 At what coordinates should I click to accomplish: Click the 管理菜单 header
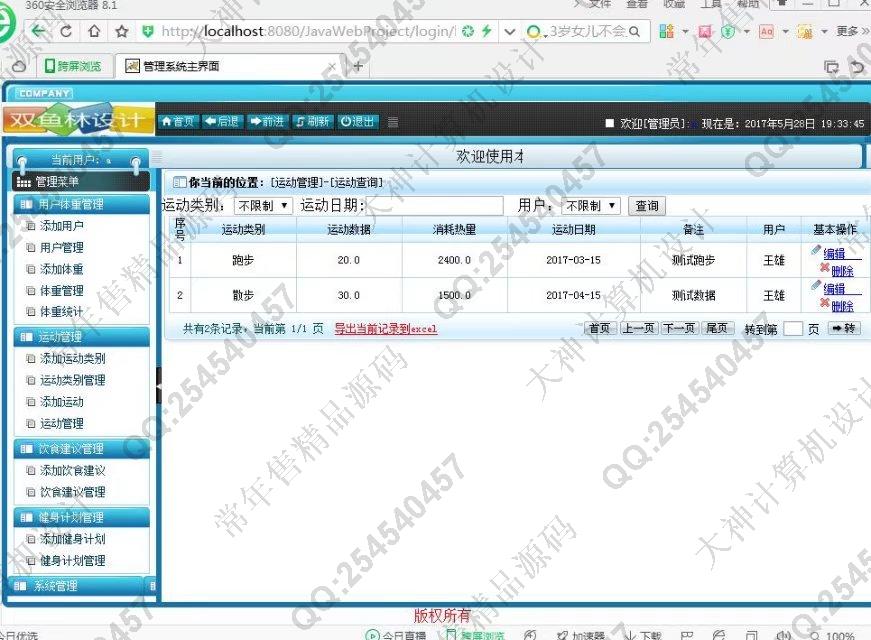point(81,182)
